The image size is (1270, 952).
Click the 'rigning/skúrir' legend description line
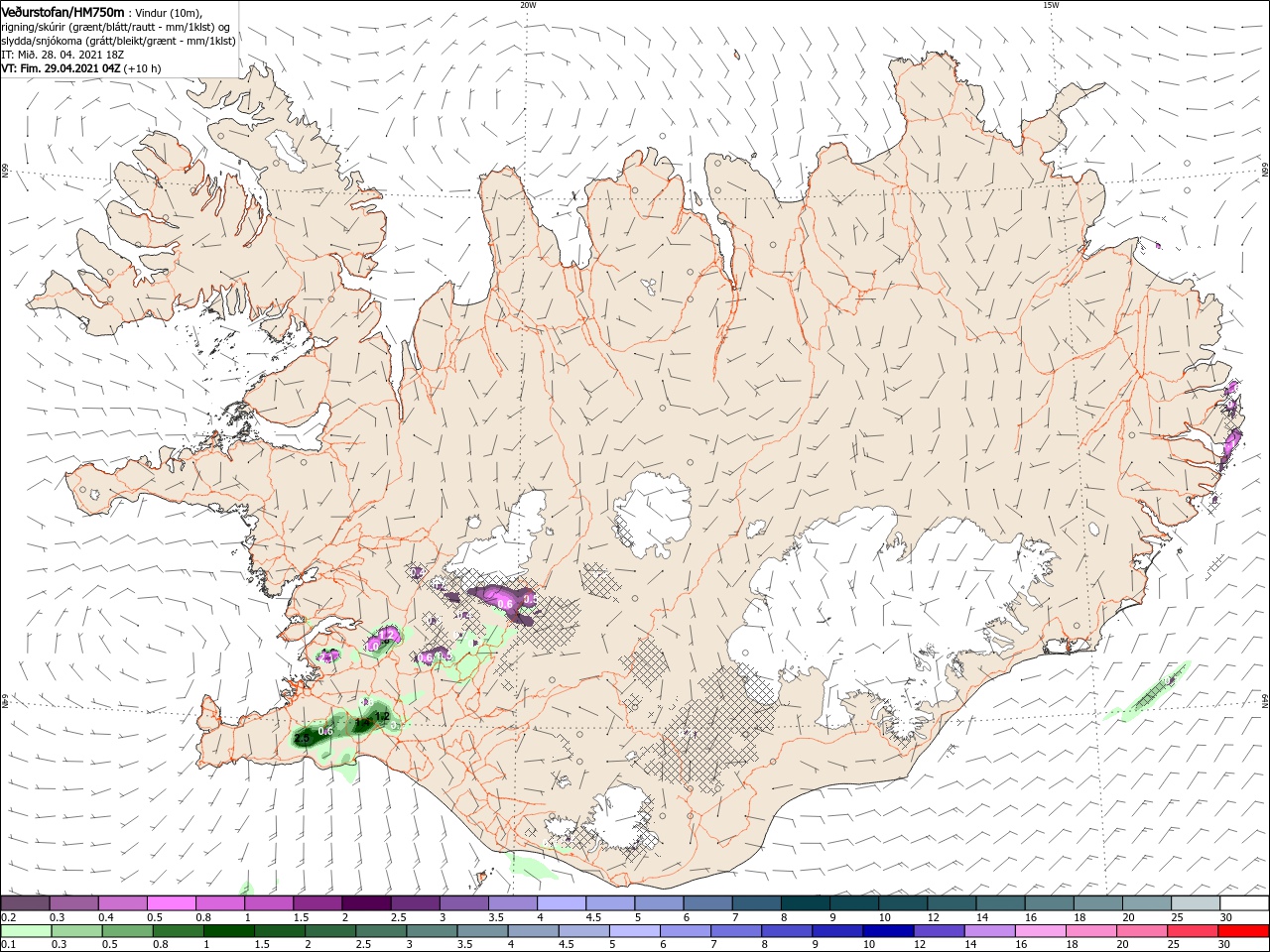[x=117, y=26]
